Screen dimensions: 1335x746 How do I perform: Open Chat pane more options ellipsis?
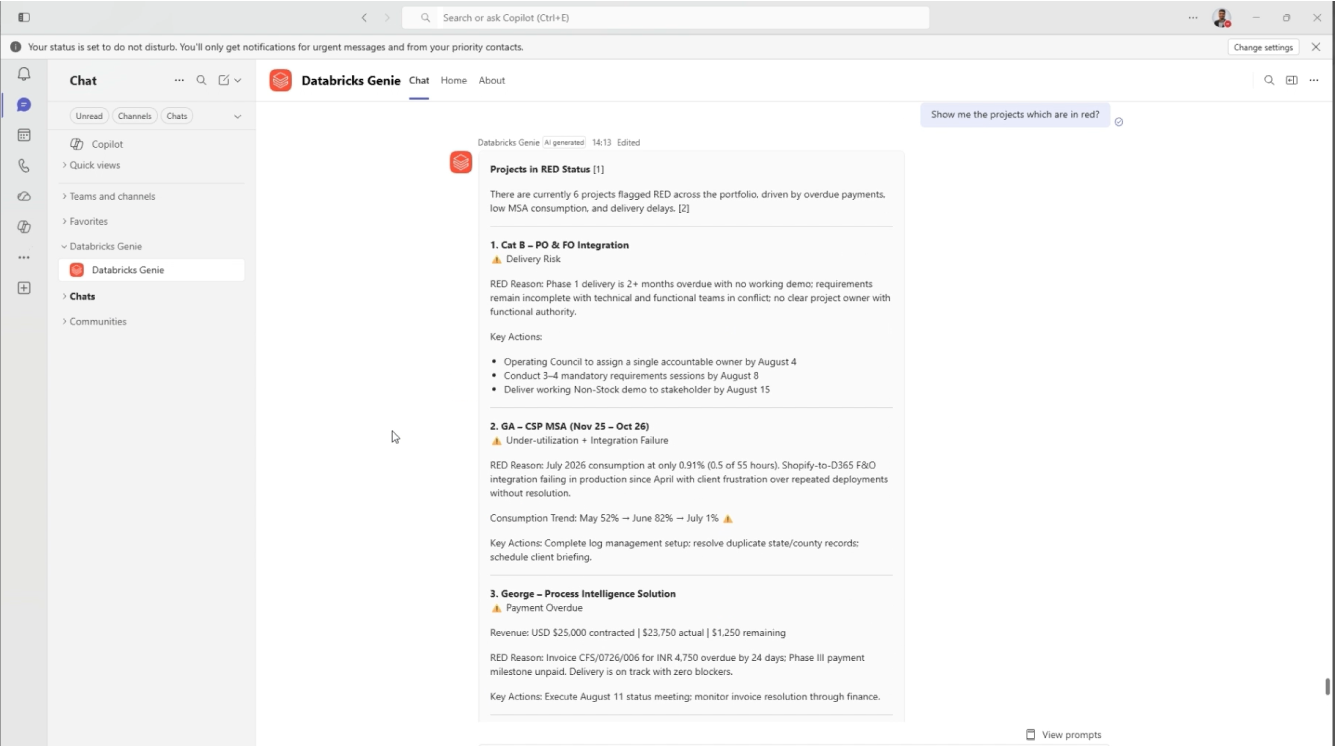click(x=179, y=80)
